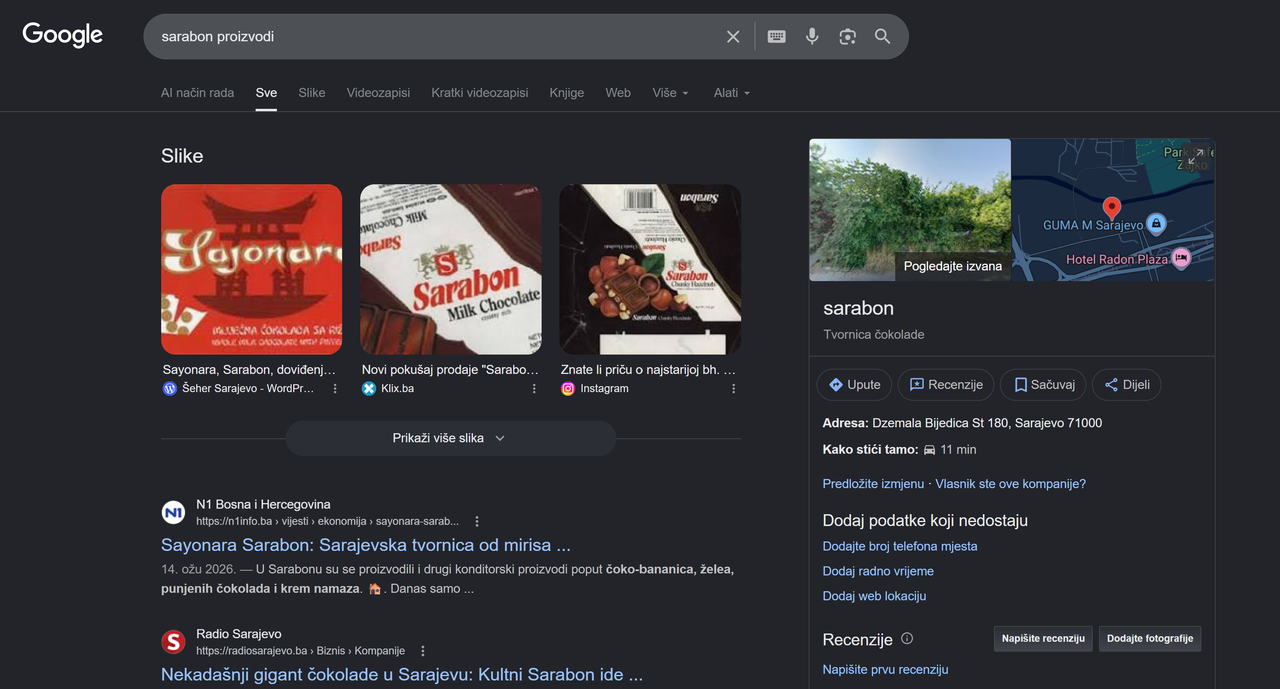The height and width of the screenshot is (689, 1280).
Task: Click Pogledajte izvana street view photo
Action: [910, 210]
